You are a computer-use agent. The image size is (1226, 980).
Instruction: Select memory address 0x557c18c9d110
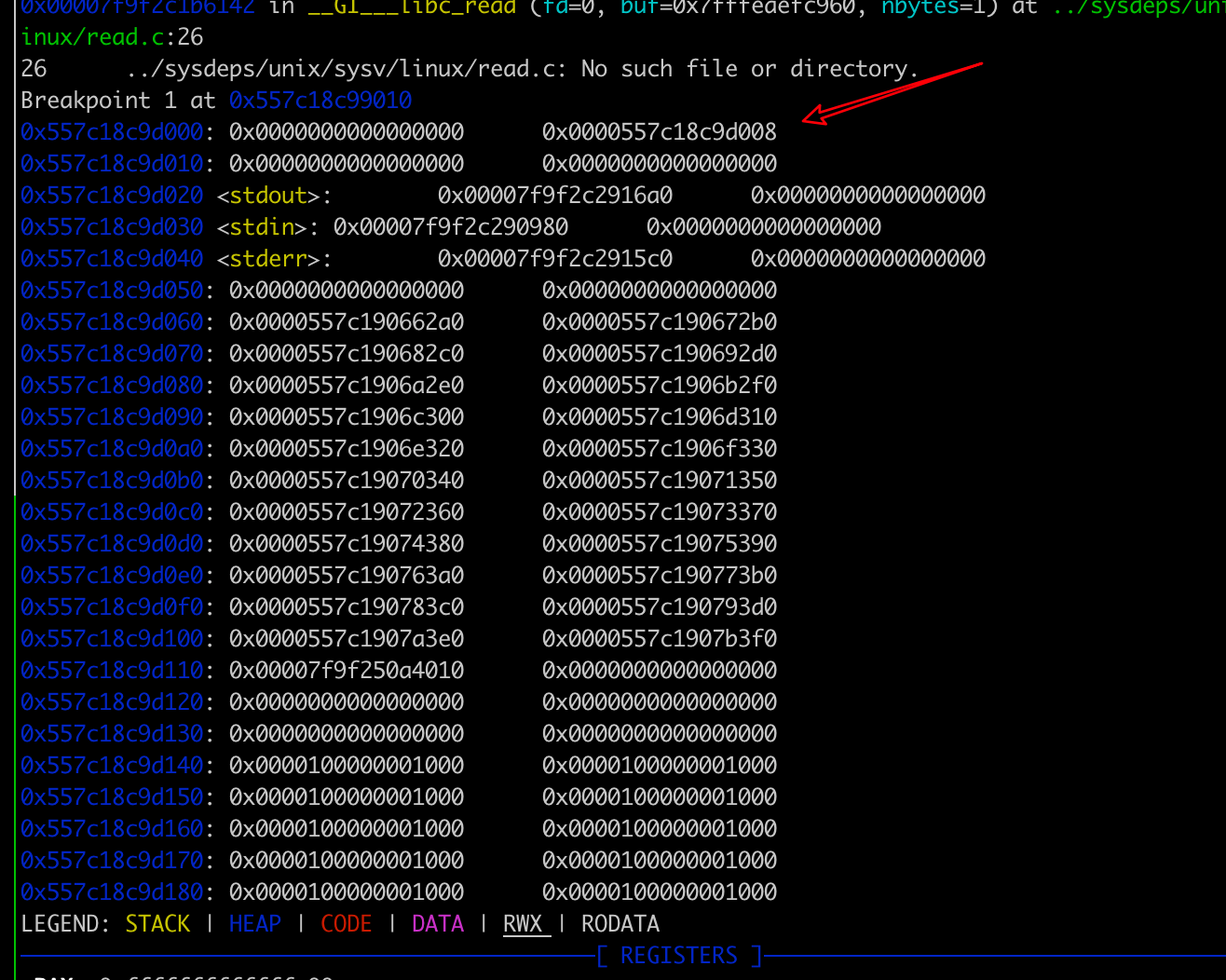[112, 671]
